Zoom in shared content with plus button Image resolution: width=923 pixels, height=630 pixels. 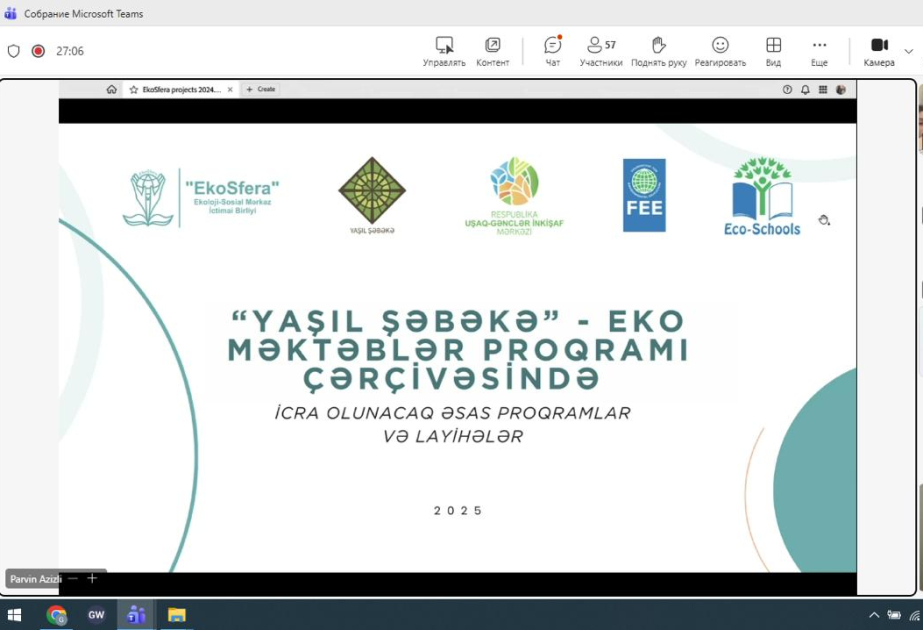point(92,579)
